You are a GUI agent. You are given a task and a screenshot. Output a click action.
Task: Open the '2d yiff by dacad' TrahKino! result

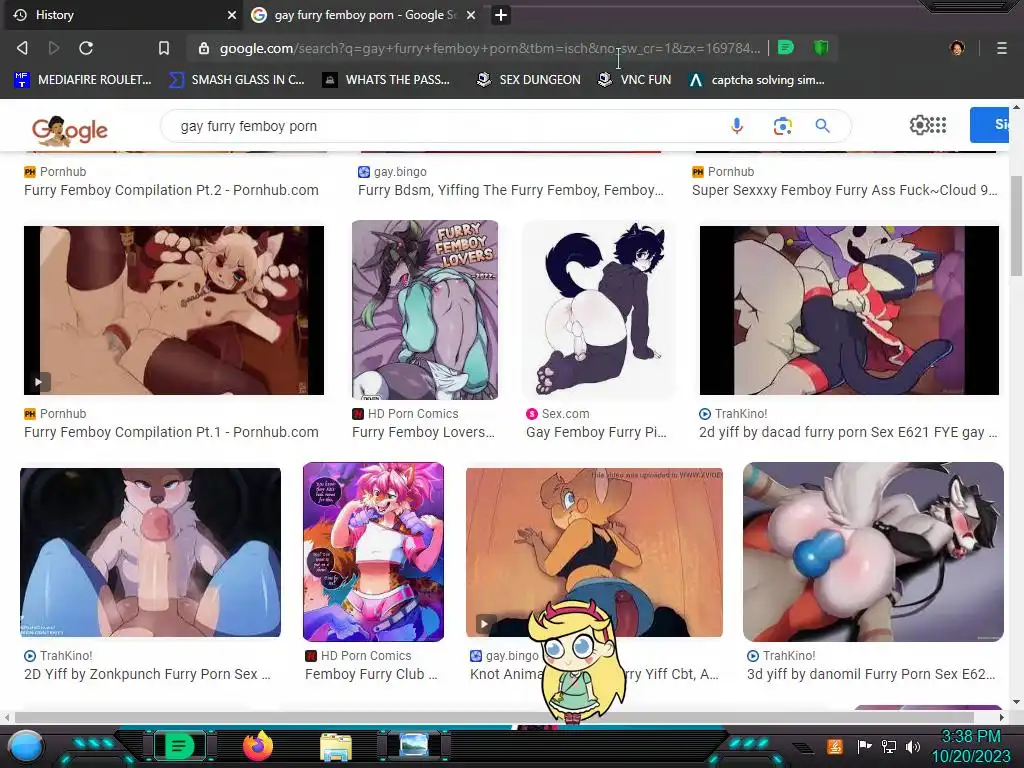click(848, 432)
